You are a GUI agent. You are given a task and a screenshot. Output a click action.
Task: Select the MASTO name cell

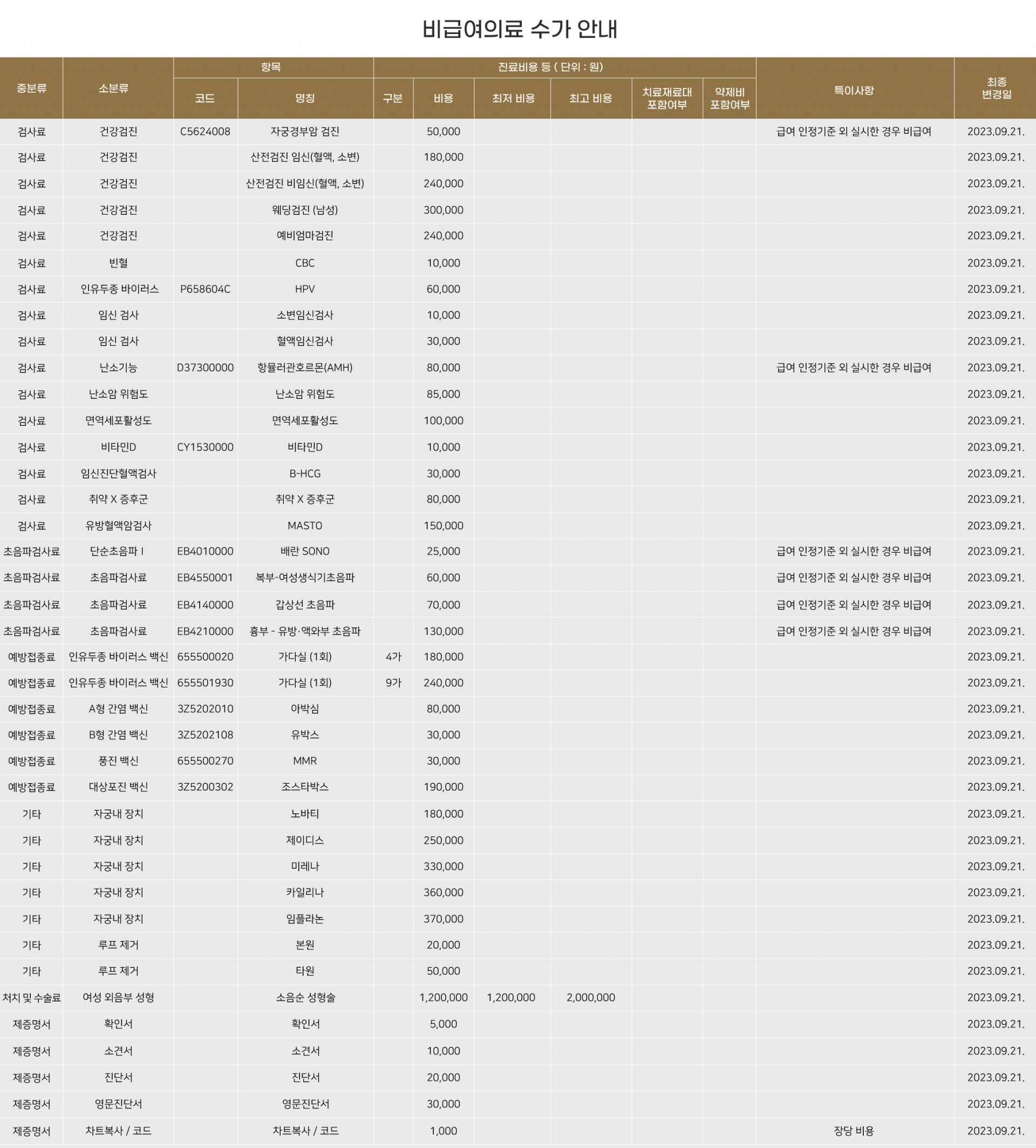[305, 526]
